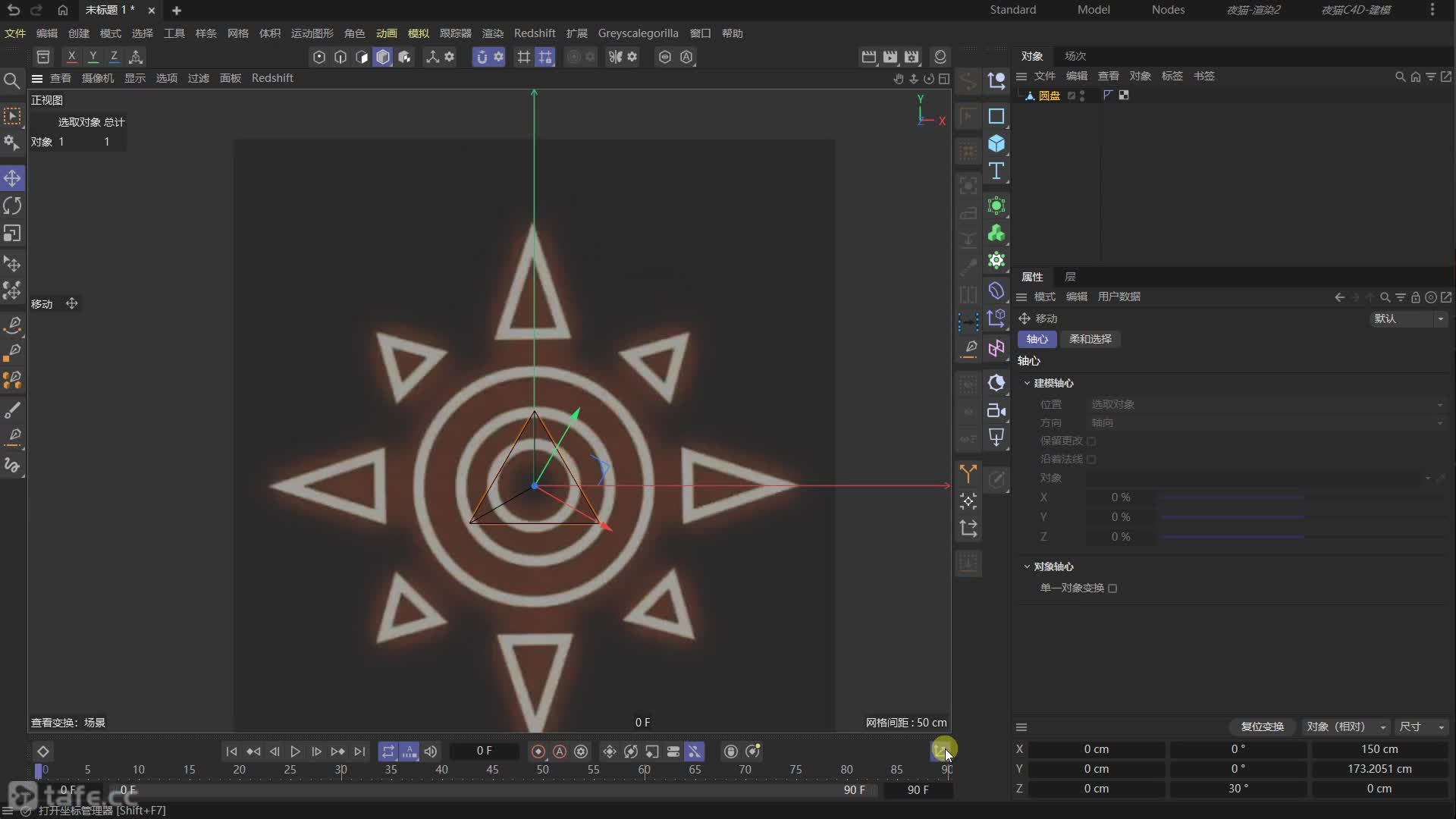Go to start of animation
Image resolution: width=1456 pixels, height=819 pixels.
(x=231, y=752)
